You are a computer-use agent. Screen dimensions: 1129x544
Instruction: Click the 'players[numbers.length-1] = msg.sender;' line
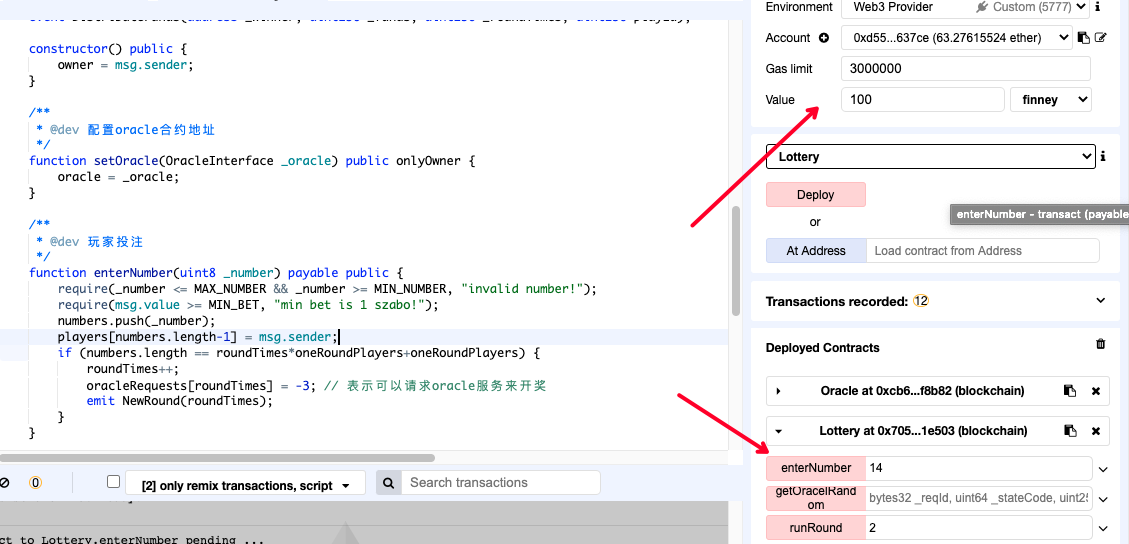(197, 337)
